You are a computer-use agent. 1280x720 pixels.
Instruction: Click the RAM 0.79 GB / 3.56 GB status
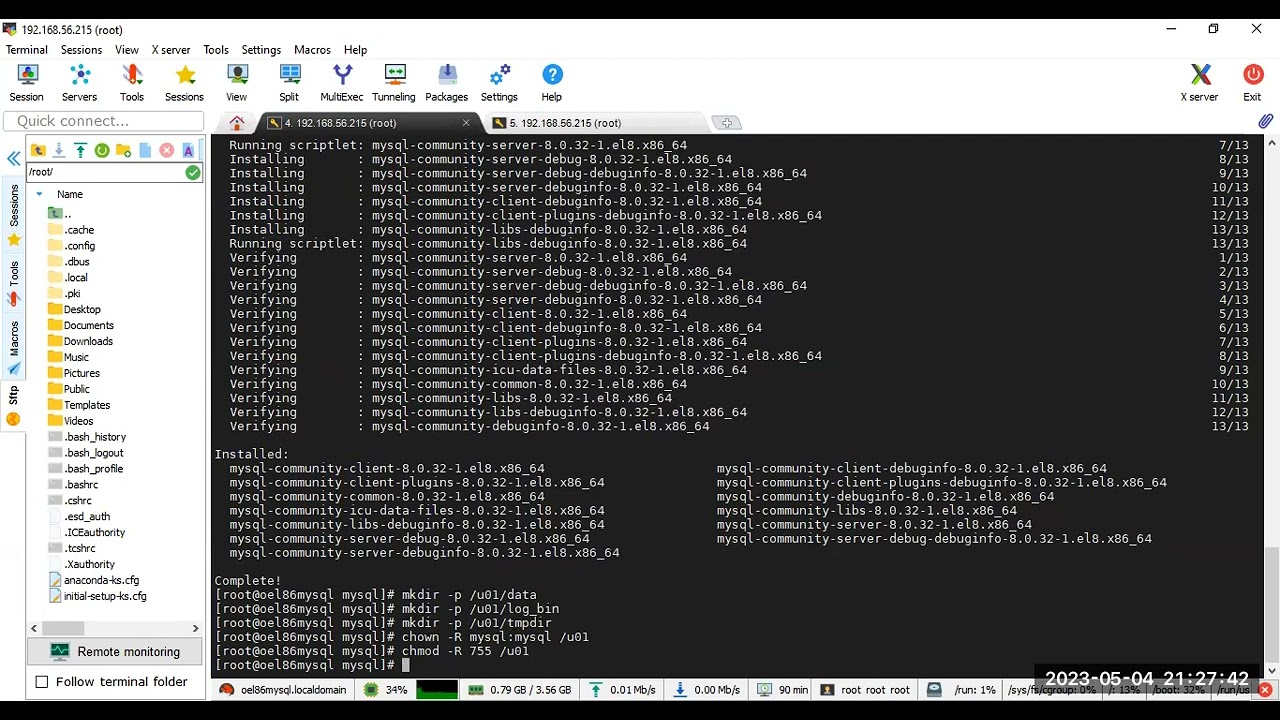coord(520,690)
